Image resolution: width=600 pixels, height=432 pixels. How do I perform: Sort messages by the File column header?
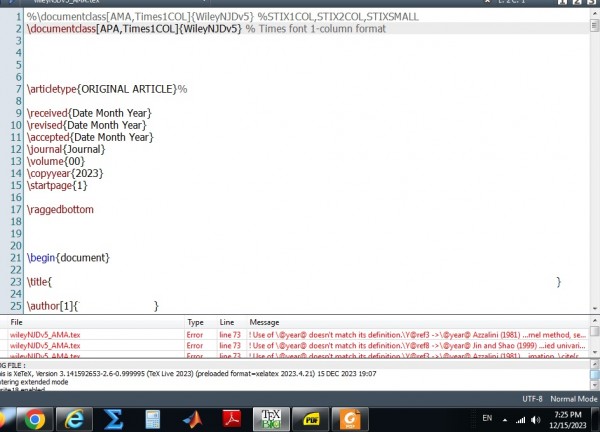(17, 323)
